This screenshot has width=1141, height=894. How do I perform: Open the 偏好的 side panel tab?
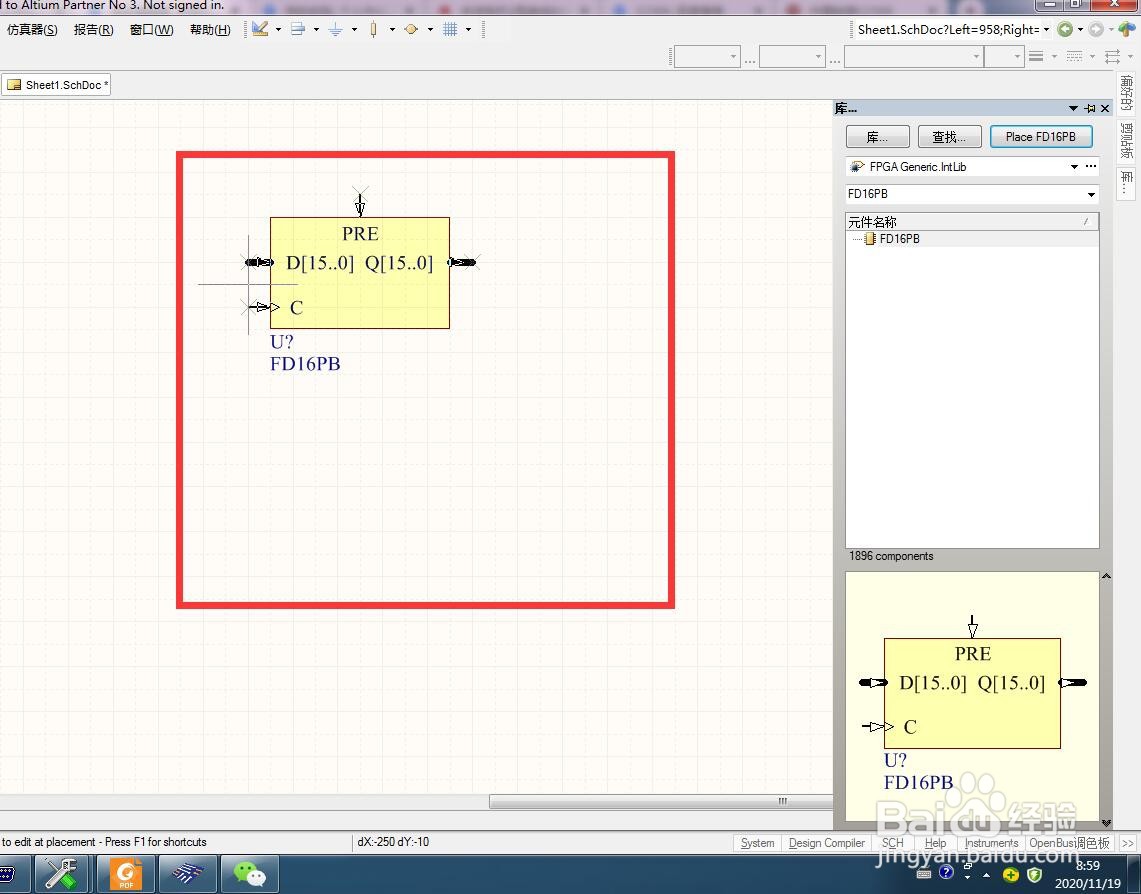[x=1126, y=93]
